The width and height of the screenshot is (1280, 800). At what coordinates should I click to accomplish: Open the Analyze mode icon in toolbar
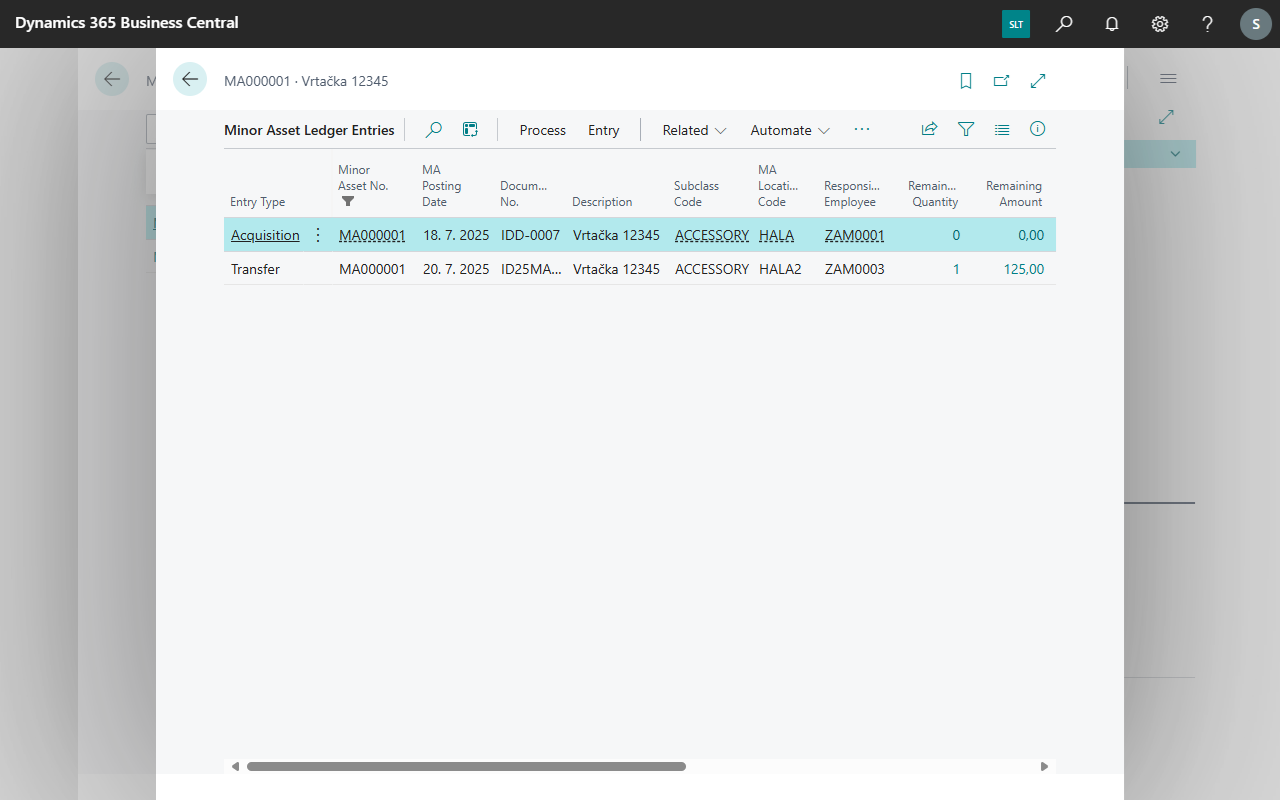pos(470,130)
